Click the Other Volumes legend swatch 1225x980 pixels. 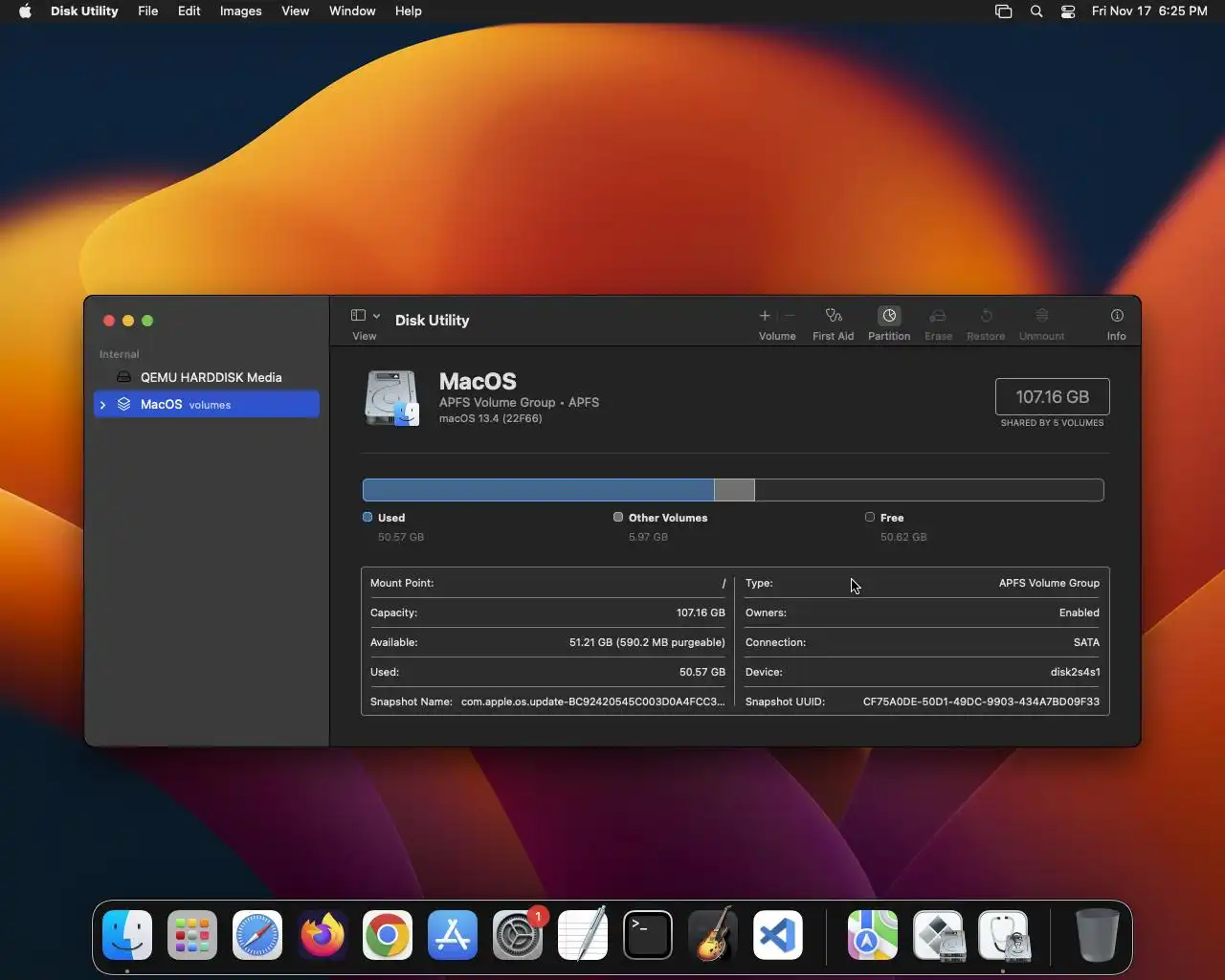click(x=618, y=517)
